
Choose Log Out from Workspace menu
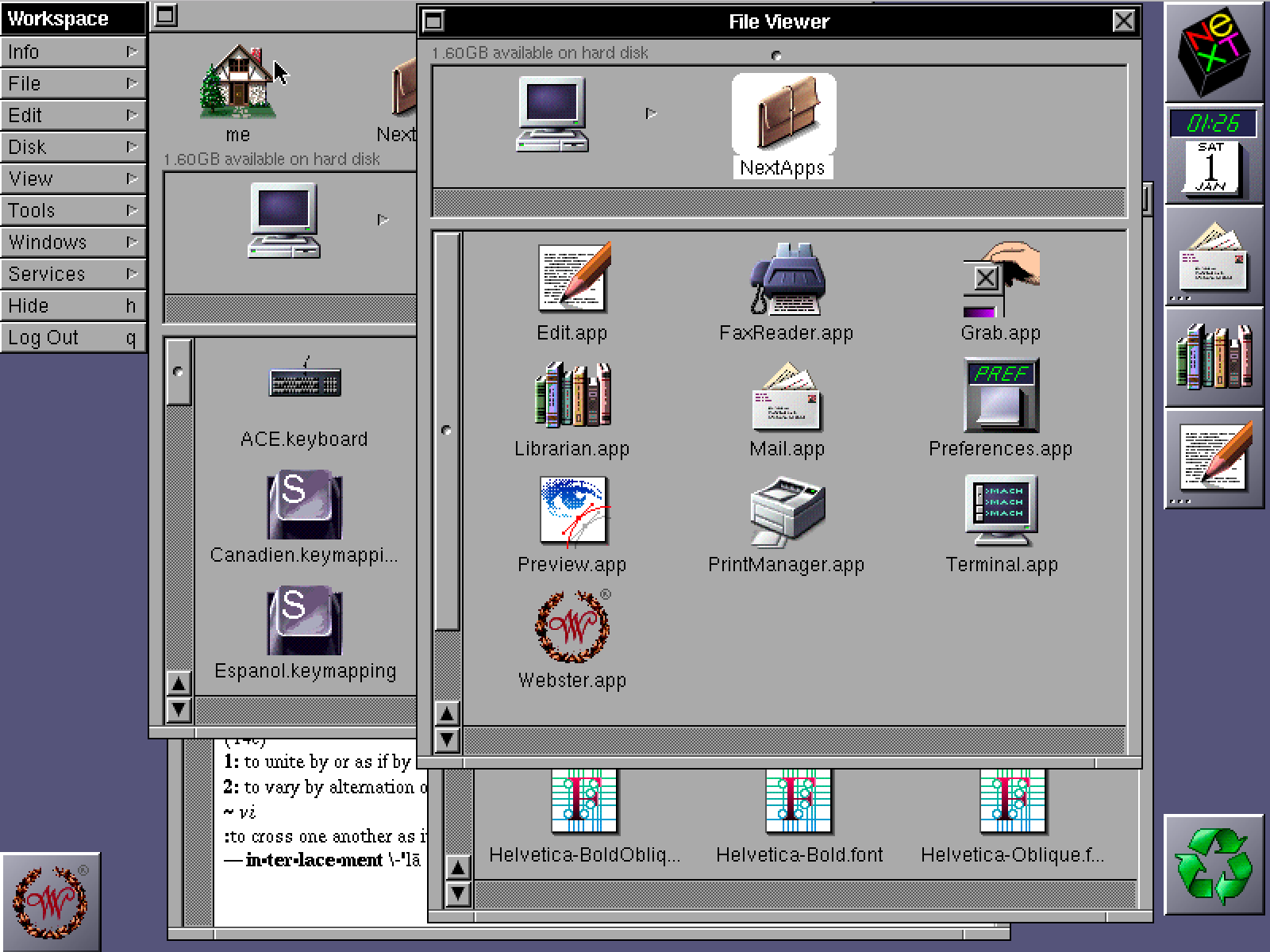click(x=73, y=337)
